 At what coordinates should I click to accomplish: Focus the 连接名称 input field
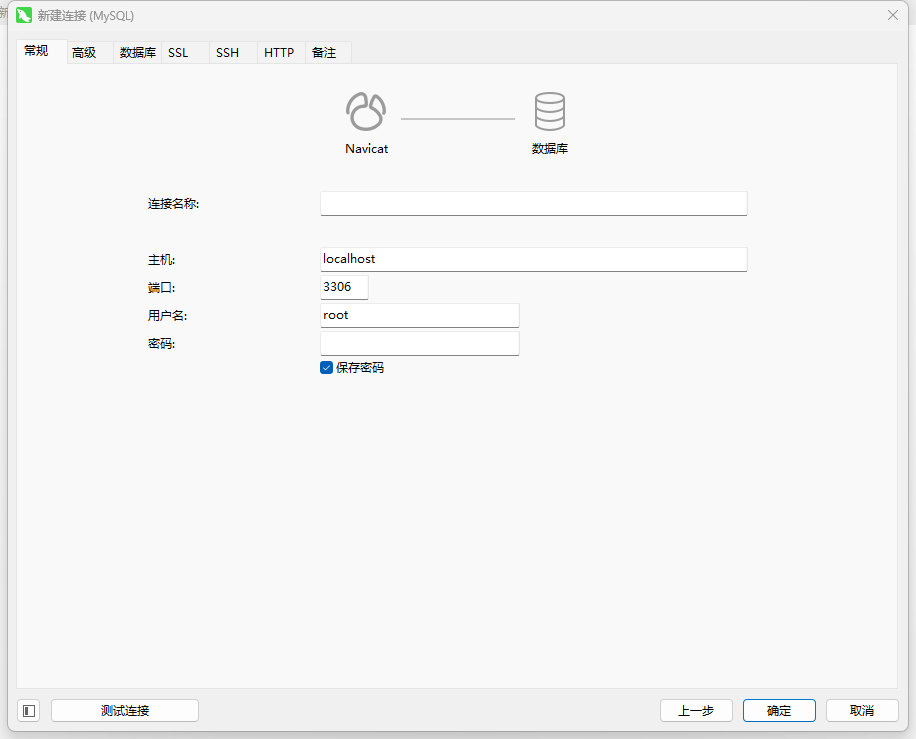coord(534,203)
